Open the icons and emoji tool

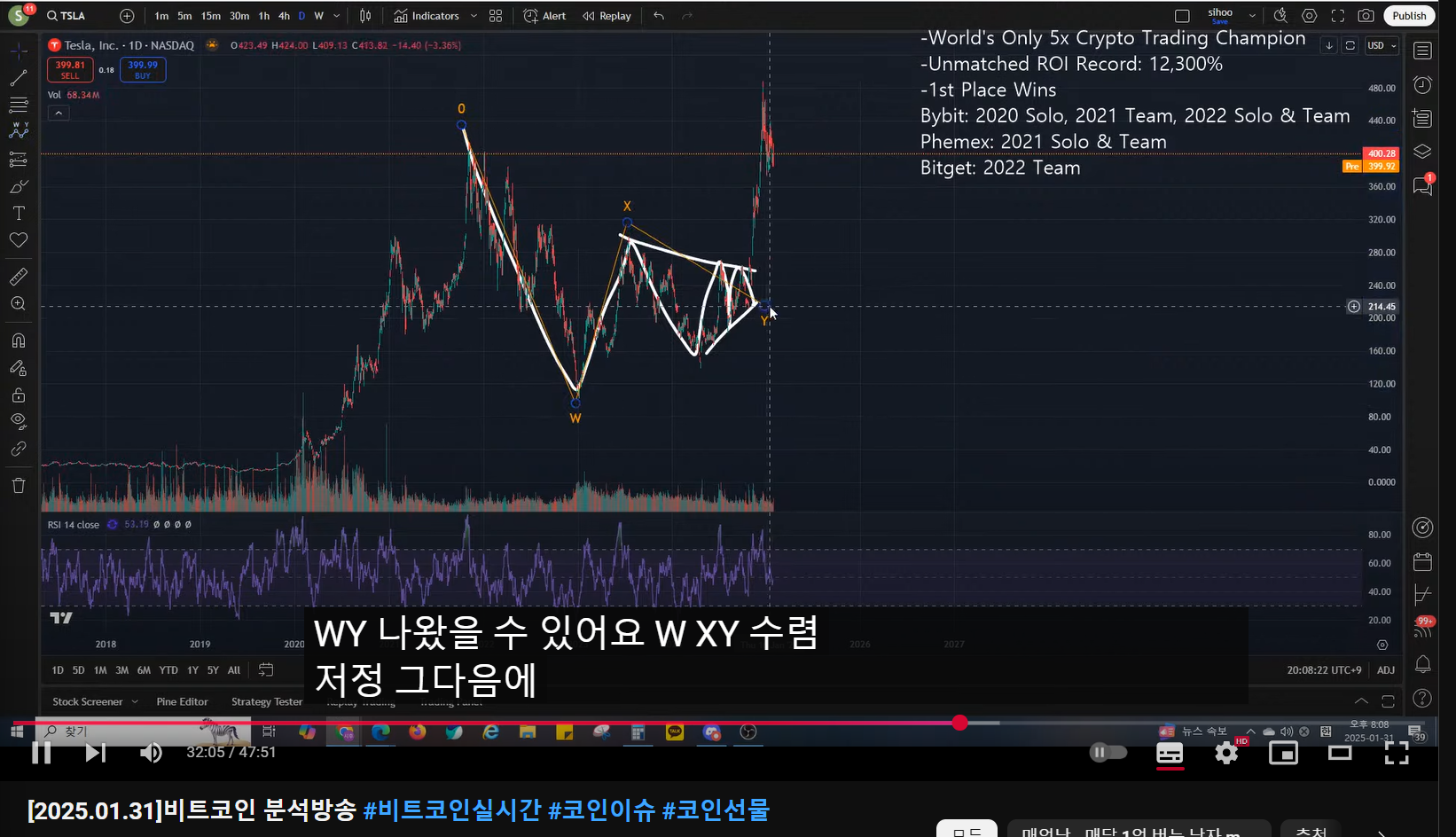(x=18, y=240)
